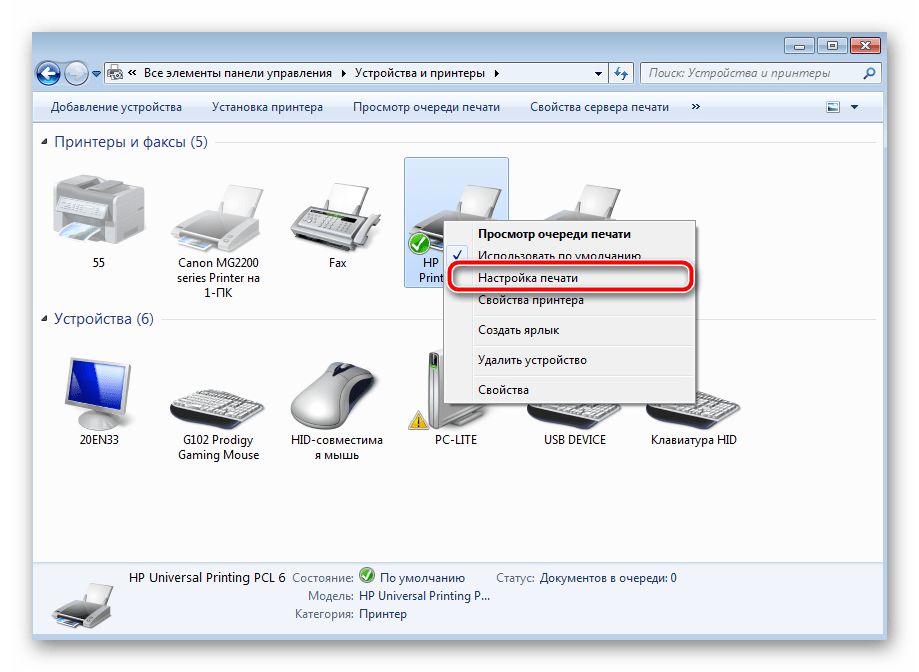
Task: Choose 'Удалить устройство' from the context menu
Action: (531, 360)
